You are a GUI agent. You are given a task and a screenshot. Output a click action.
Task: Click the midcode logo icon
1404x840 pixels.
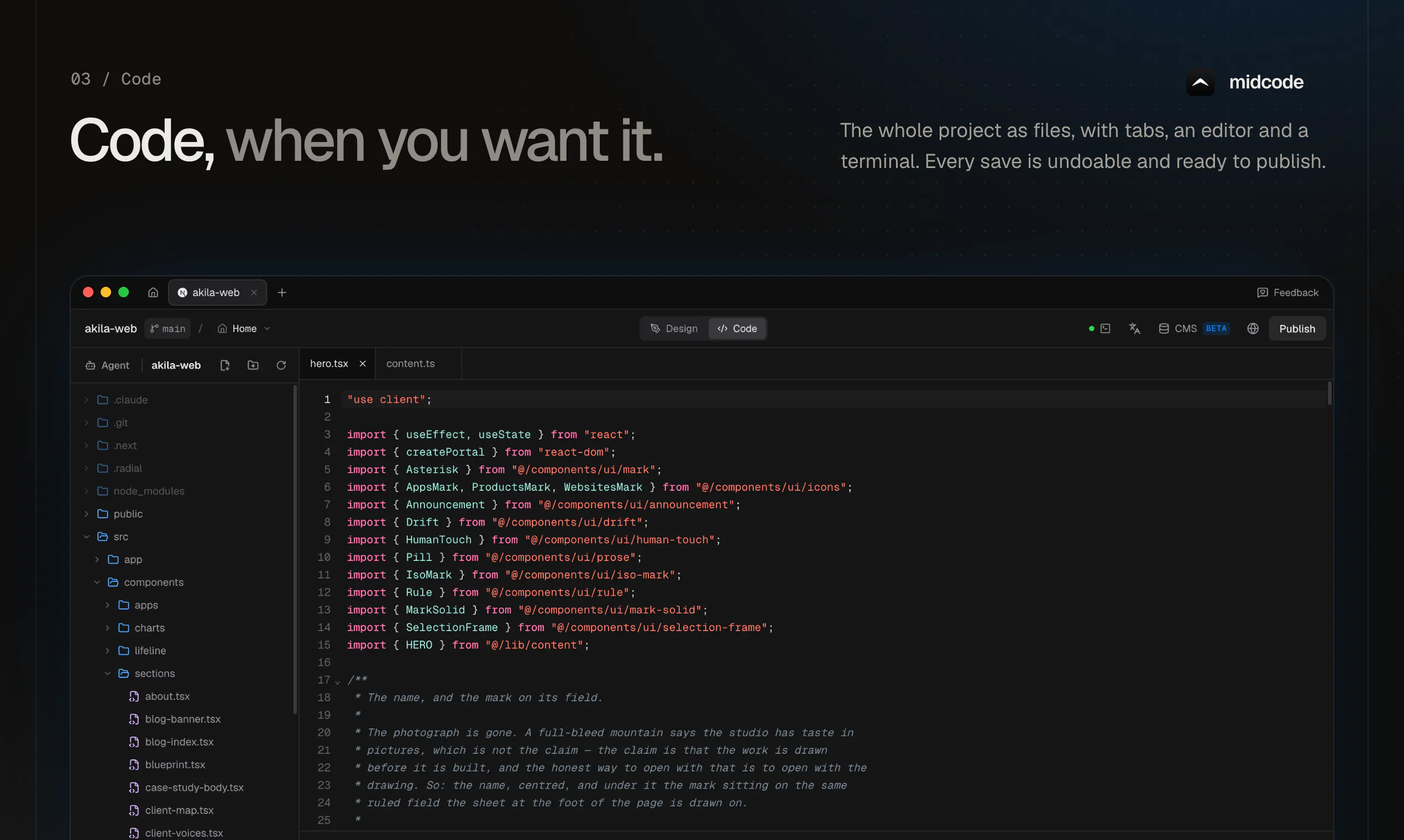click(x=1200, y=83)
